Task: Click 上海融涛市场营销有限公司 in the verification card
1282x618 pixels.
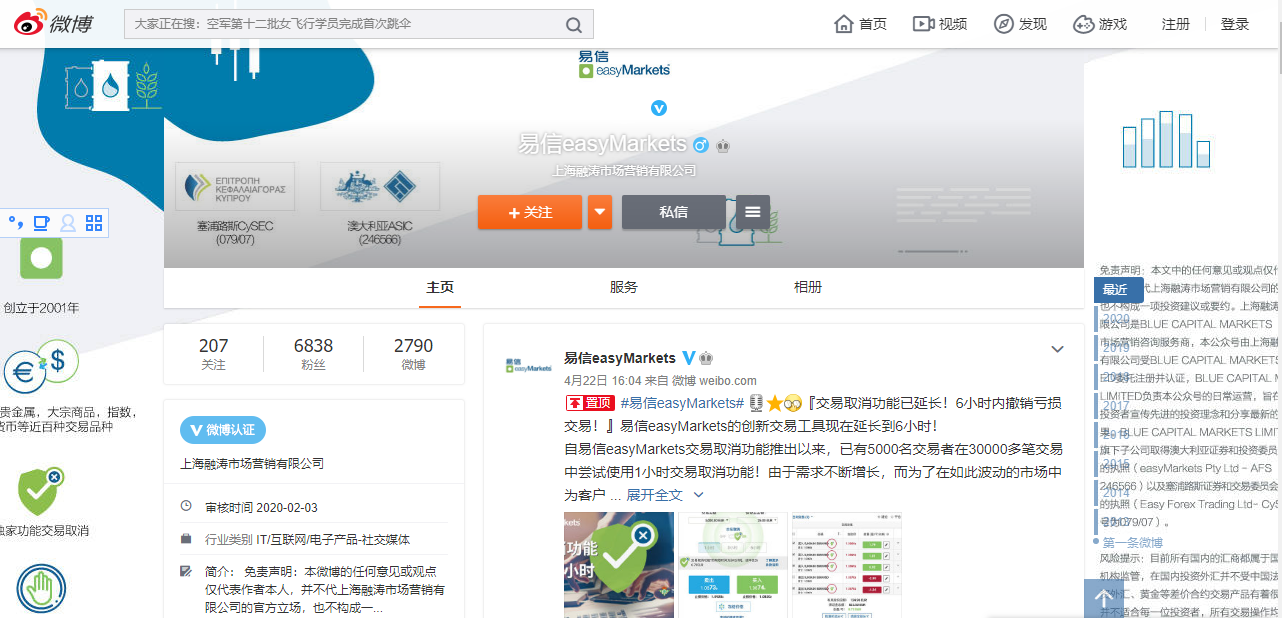Action: [x=252, y=464]
